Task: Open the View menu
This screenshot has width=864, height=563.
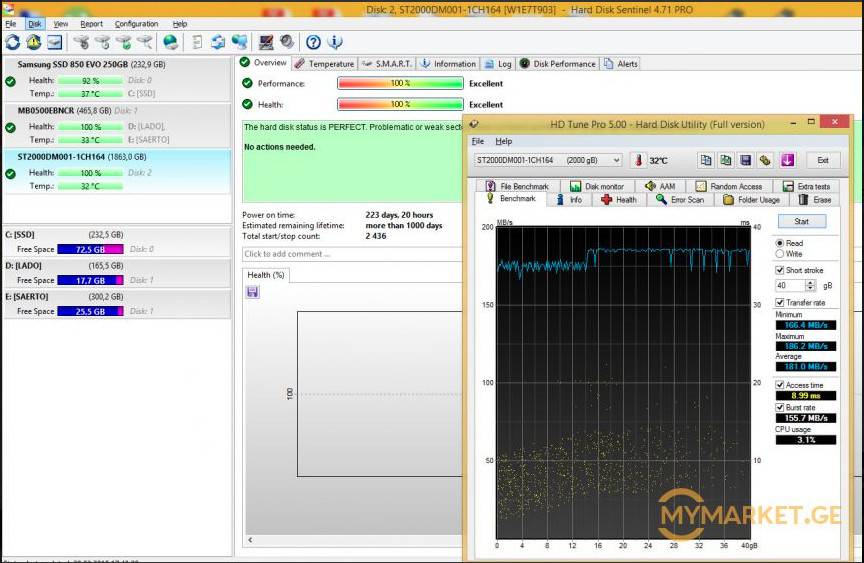Action: click(61, 24)
